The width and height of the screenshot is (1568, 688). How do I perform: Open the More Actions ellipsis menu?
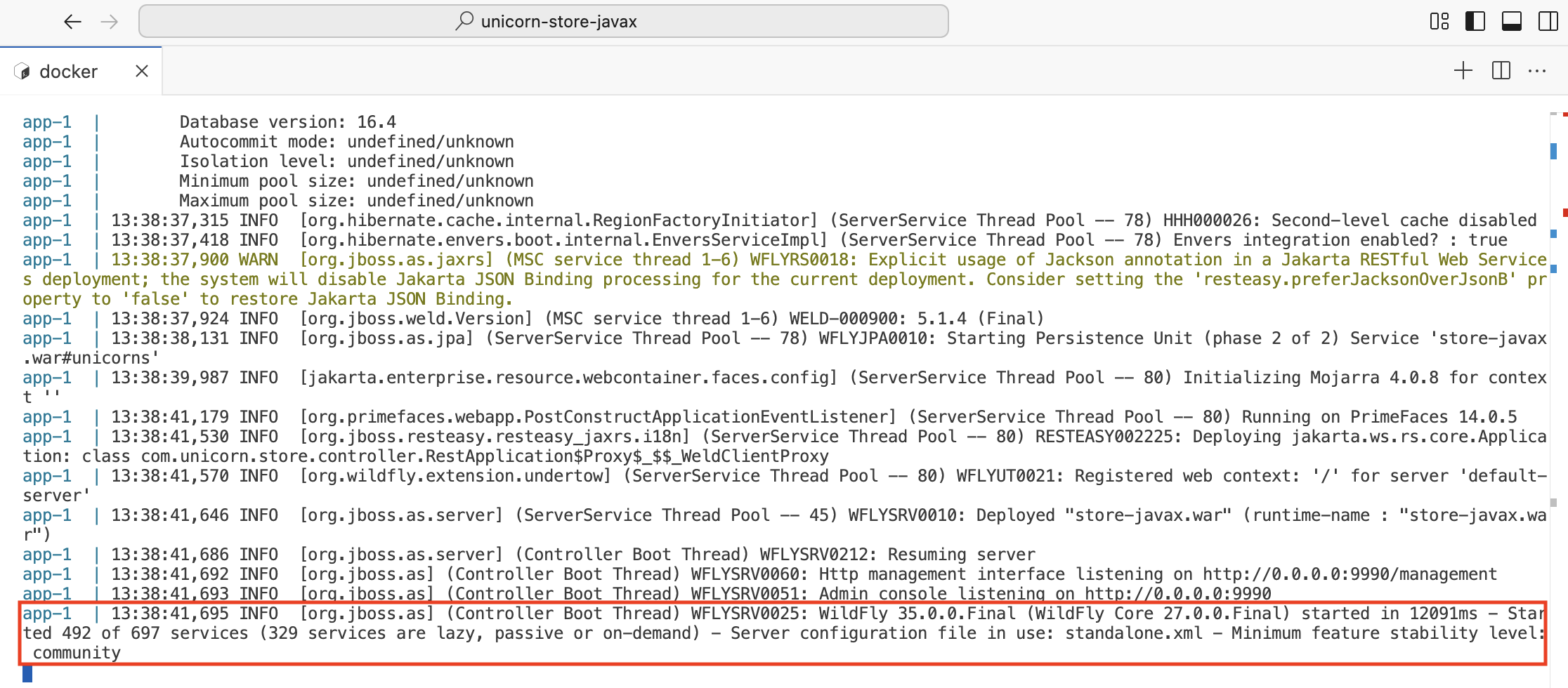[x=1537, y=71]
